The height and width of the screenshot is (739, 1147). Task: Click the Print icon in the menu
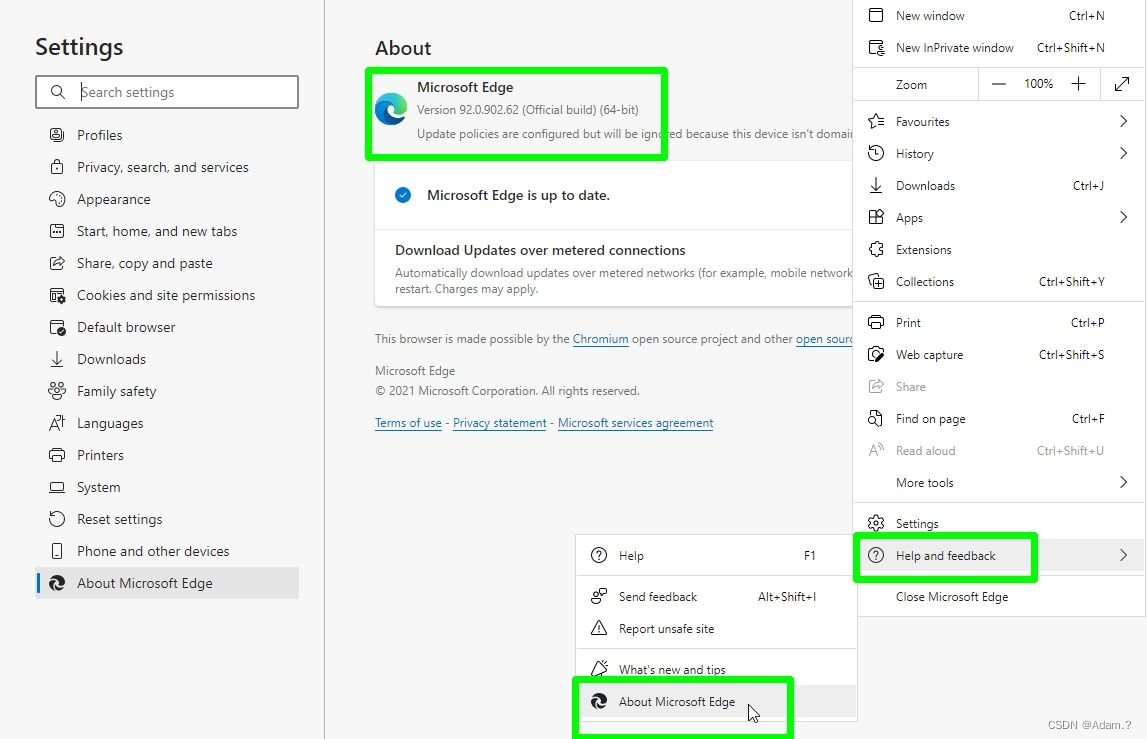click(x=876, y=323)
